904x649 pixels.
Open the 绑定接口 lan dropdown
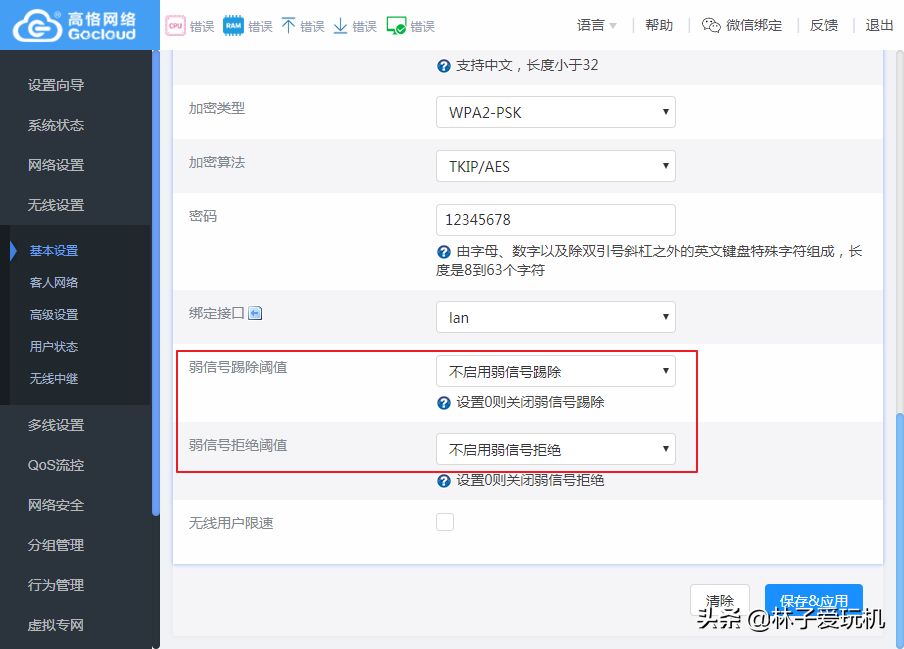pyautogui.click(x=556, y=317)
